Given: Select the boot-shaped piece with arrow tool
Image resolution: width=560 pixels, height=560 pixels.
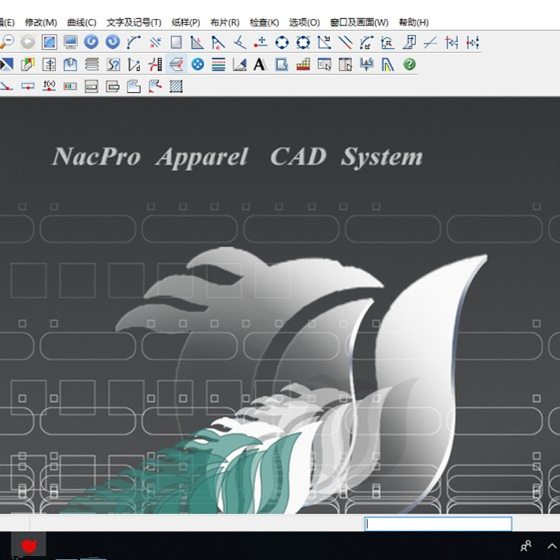Looking at the screenshot, I should [409, 42].
